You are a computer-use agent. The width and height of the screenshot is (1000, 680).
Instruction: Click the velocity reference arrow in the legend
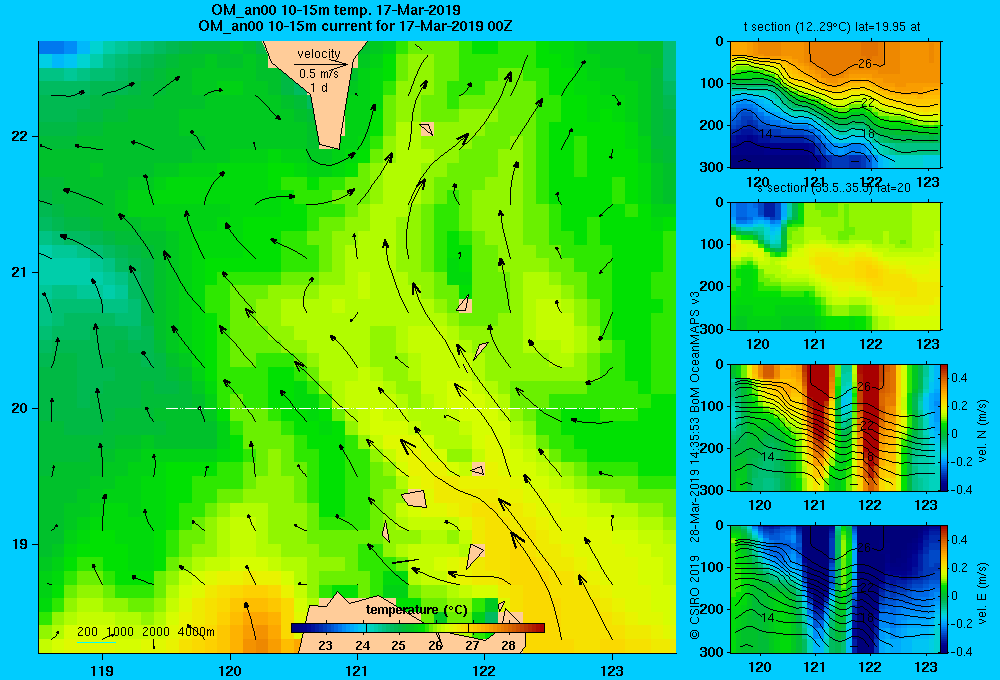pyautogui.click(x=321, y=64)
